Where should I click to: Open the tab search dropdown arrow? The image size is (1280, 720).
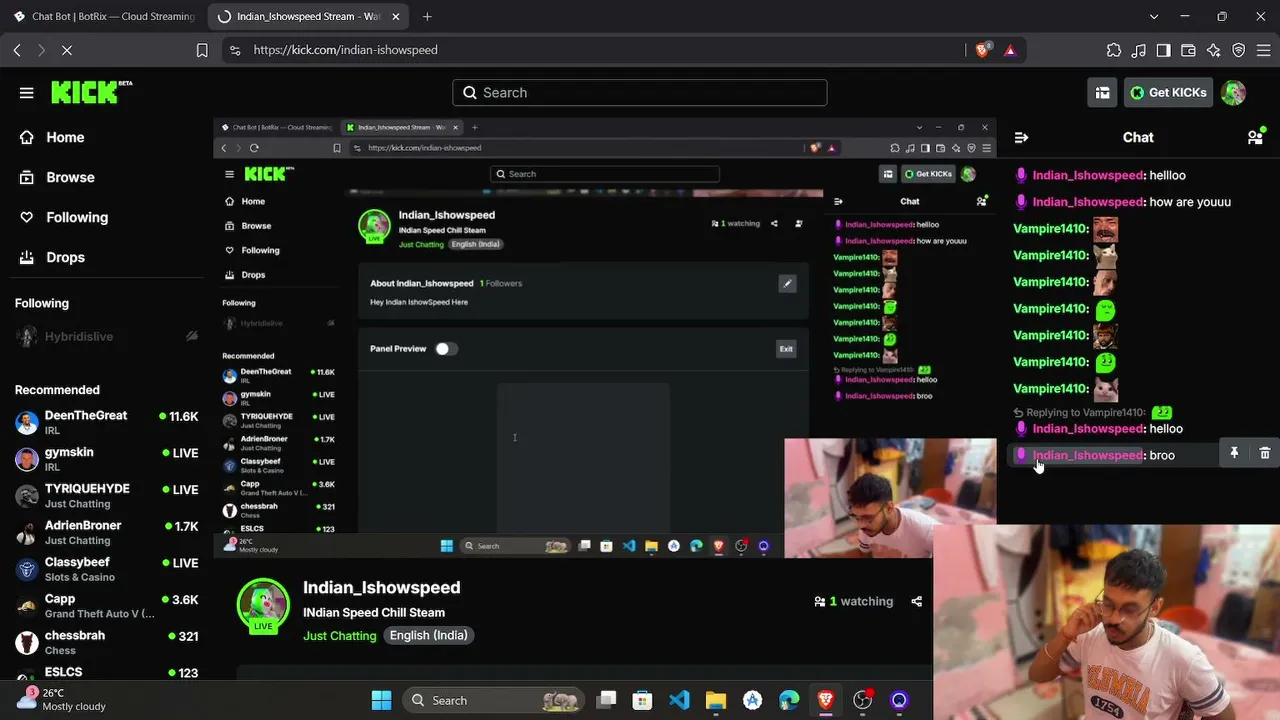pyautogui.click(x=1154, y=17)
